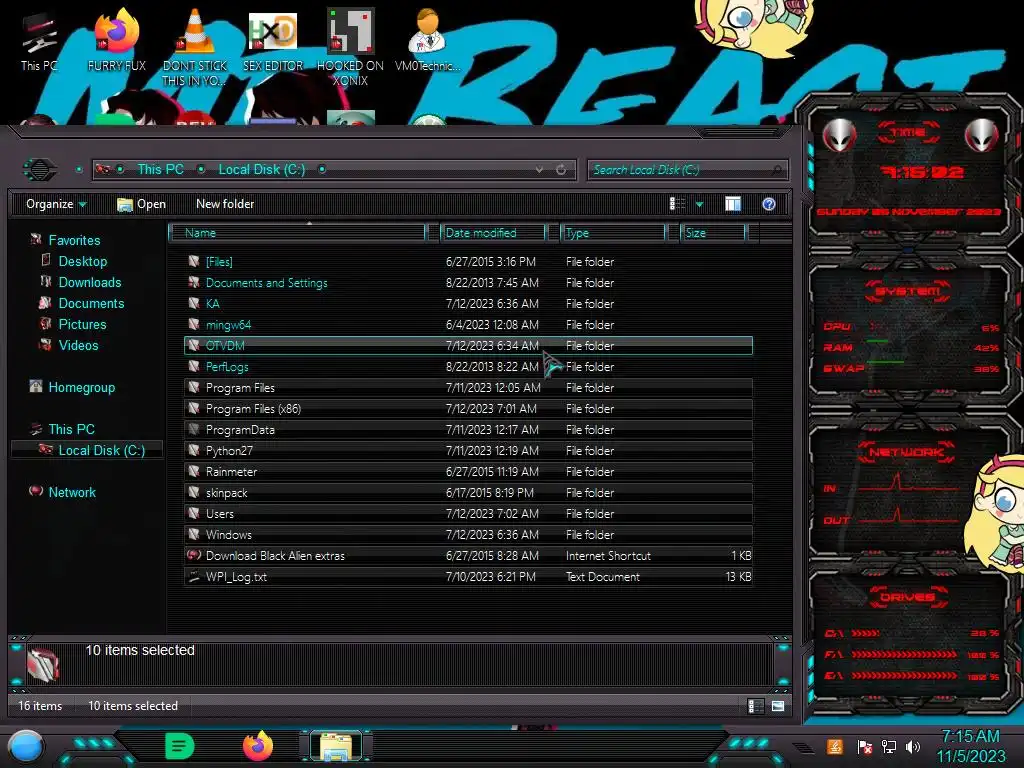Select the [Files] folder row
The height and width of the screenshot is (768, 1024).
coord(468,261)
